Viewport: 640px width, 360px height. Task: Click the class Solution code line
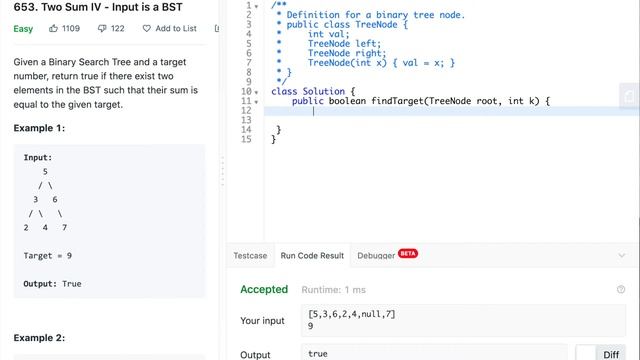tap(313, 91)
